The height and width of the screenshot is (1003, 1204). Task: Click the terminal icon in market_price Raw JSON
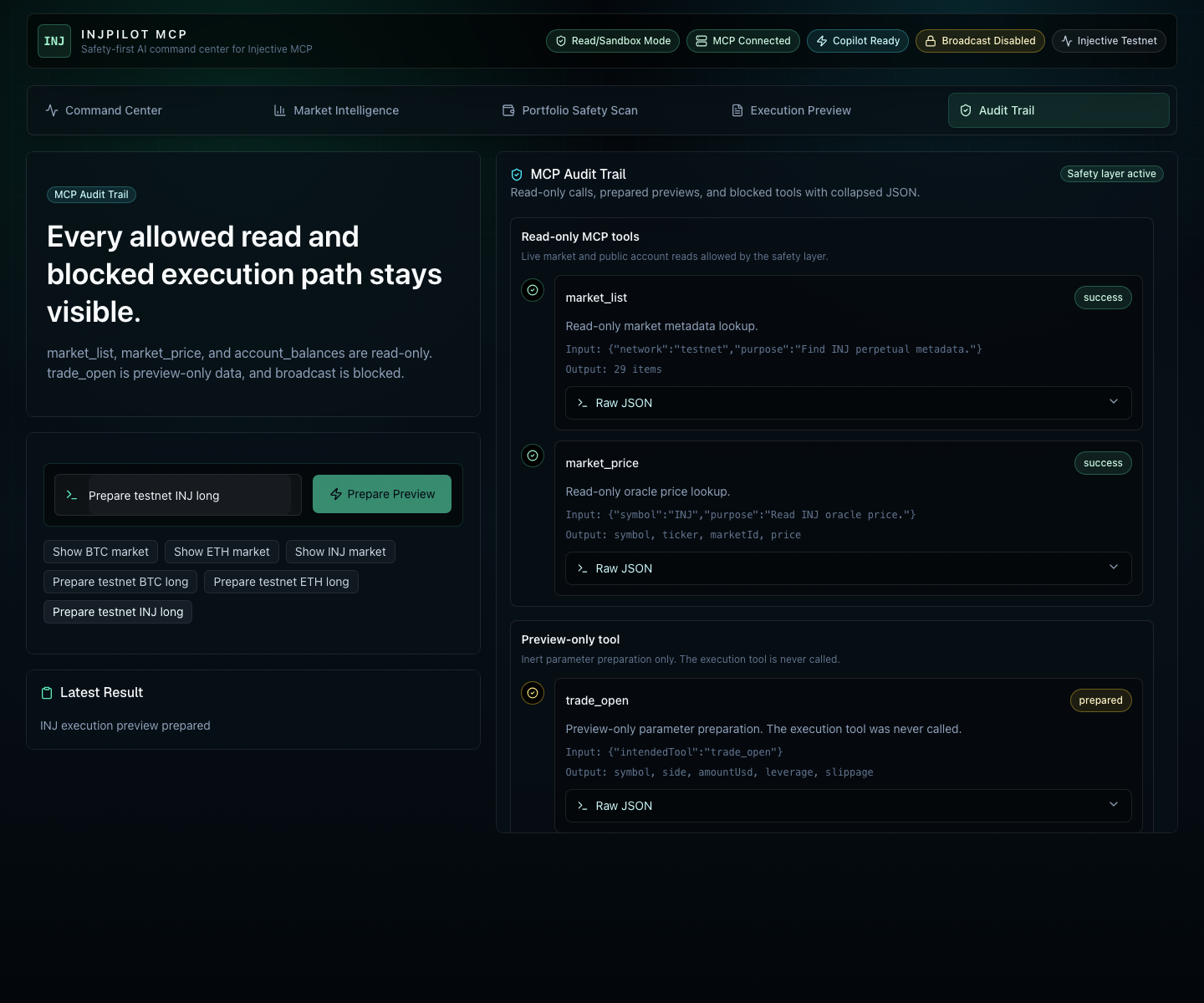pos(583,568)
